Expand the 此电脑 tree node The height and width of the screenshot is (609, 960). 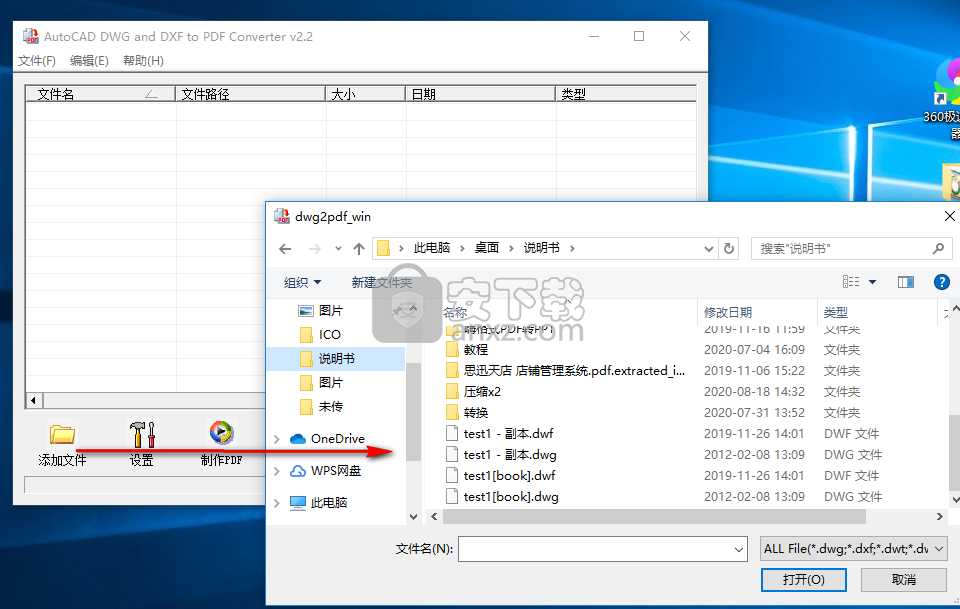(x=277, y=503)
